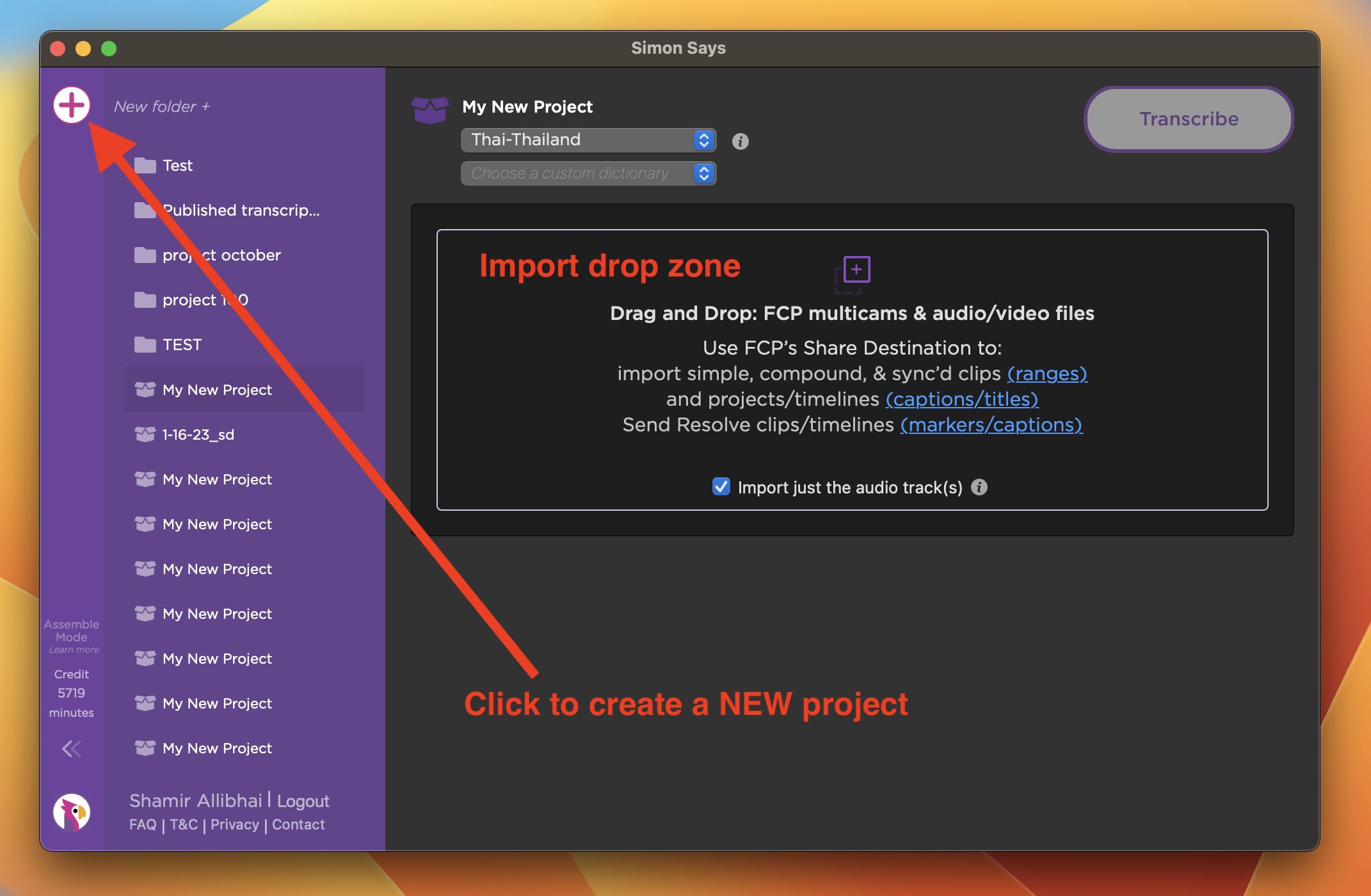The width and height of the screenshot is (1371, 896).
Task: Click the purple project box icon in header
Action: coord(429,109)
